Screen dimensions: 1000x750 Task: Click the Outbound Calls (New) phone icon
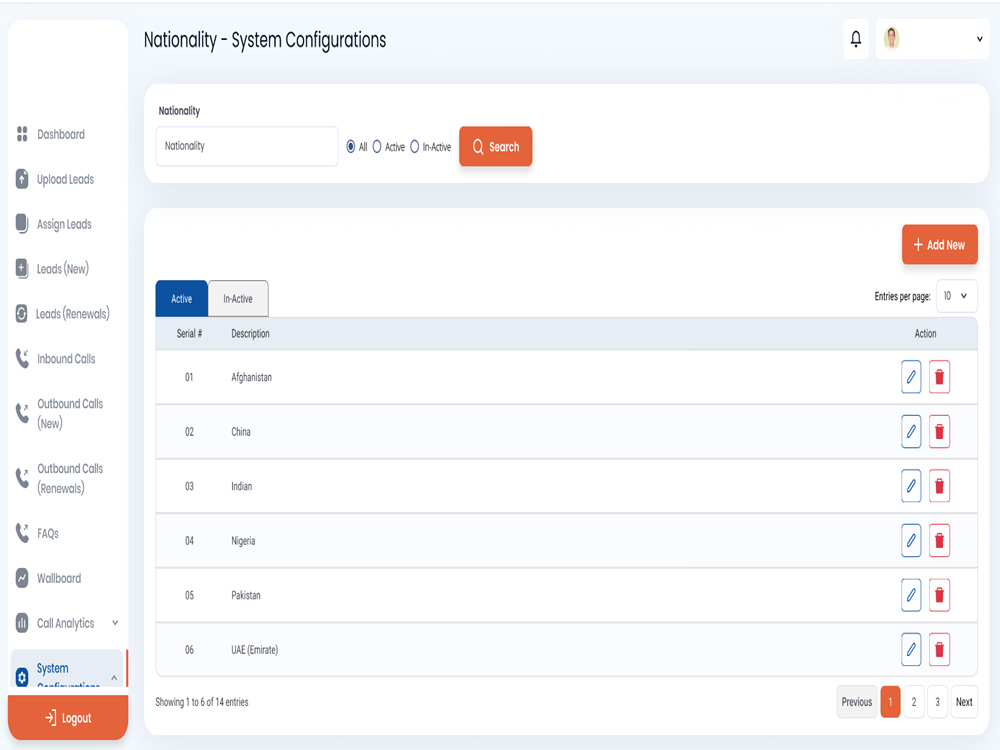point(22,413)
